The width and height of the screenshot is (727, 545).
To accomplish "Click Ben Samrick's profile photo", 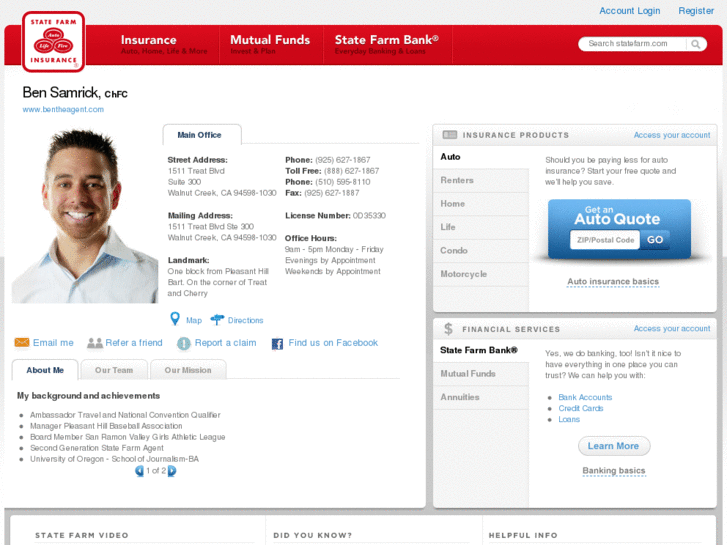I will [85, 216].
